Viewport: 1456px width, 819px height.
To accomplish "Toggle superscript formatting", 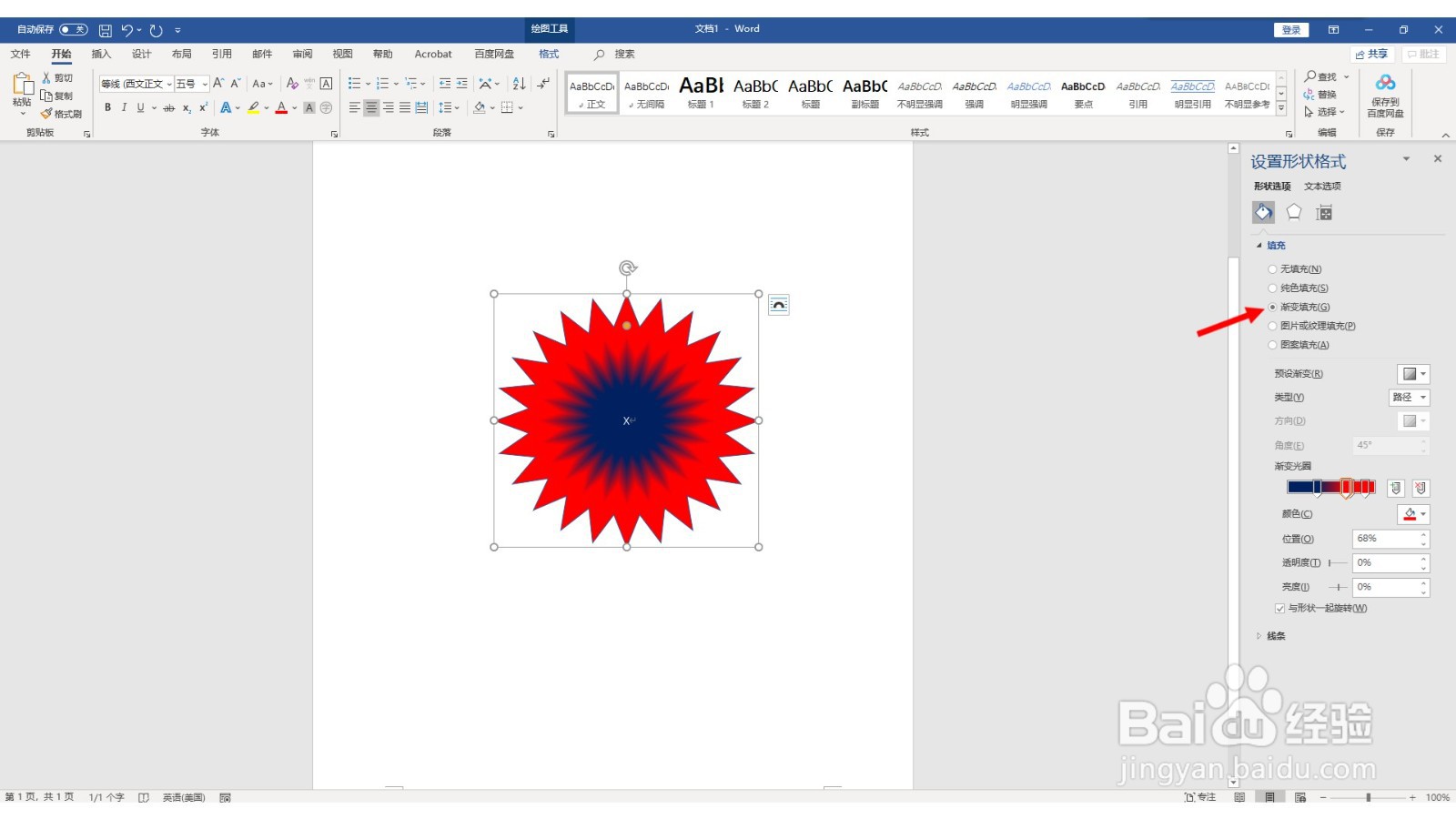I will 203,107.
